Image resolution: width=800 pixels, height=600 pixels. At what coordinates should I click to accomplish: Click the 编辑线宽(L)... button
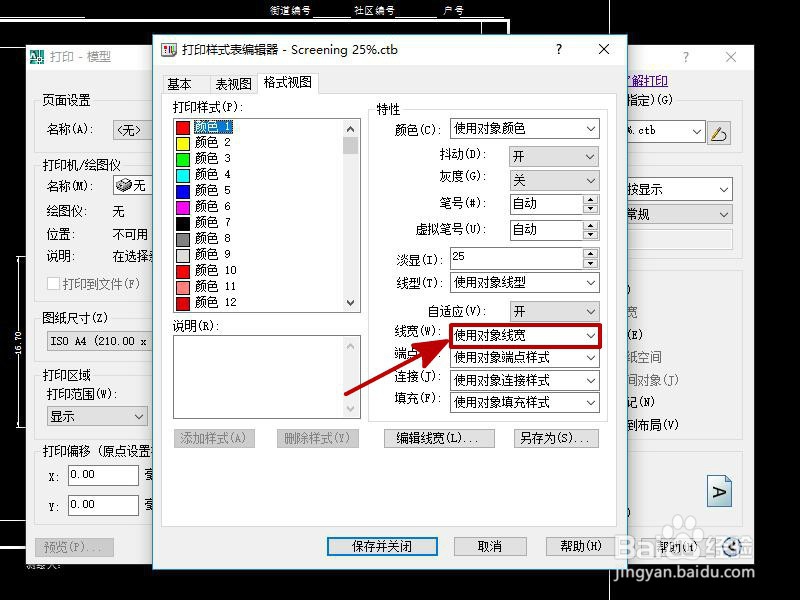coord(439,438)
